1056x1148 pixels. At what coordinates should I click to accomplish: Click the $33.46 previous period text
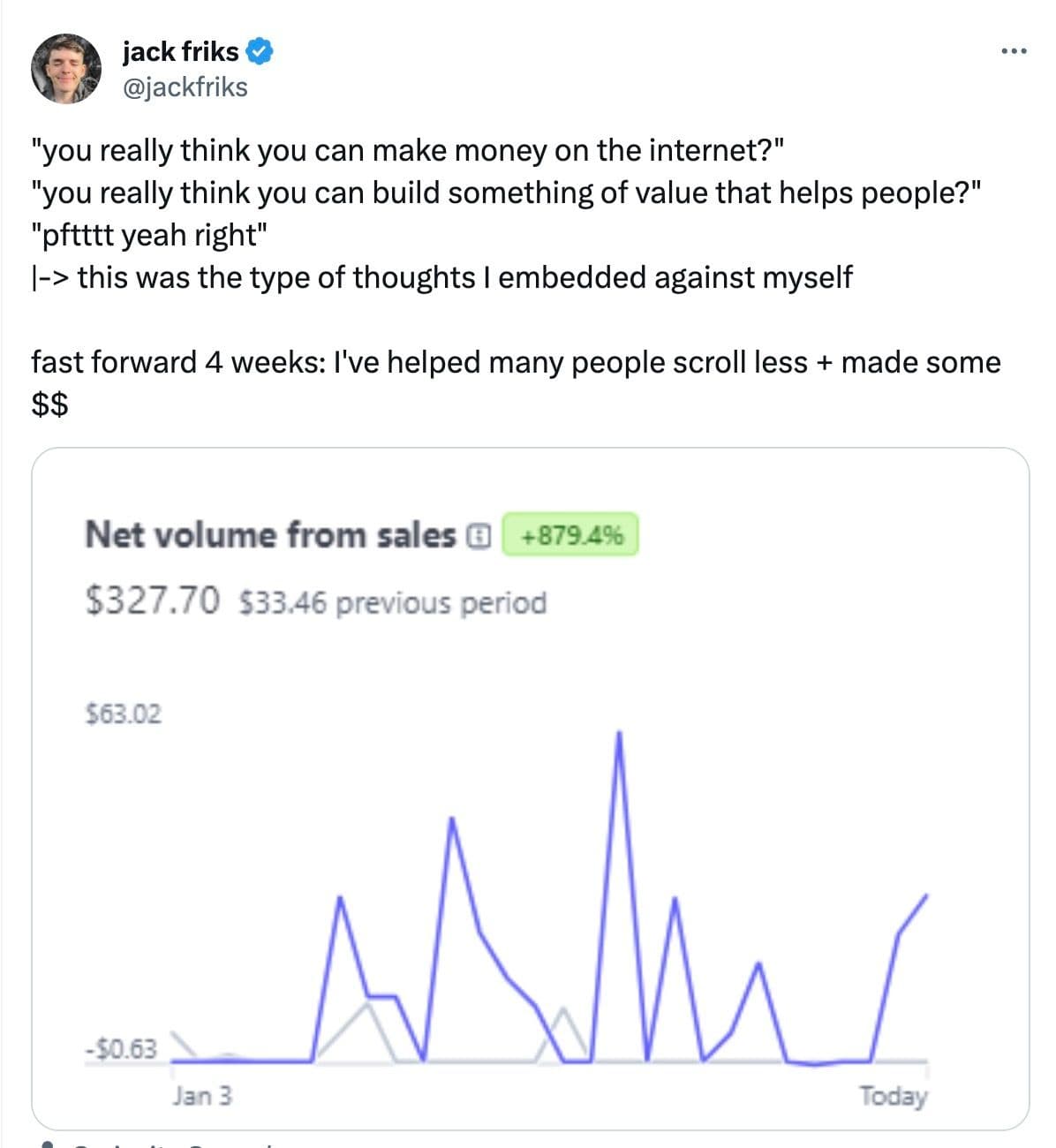(x=393, y=603)
